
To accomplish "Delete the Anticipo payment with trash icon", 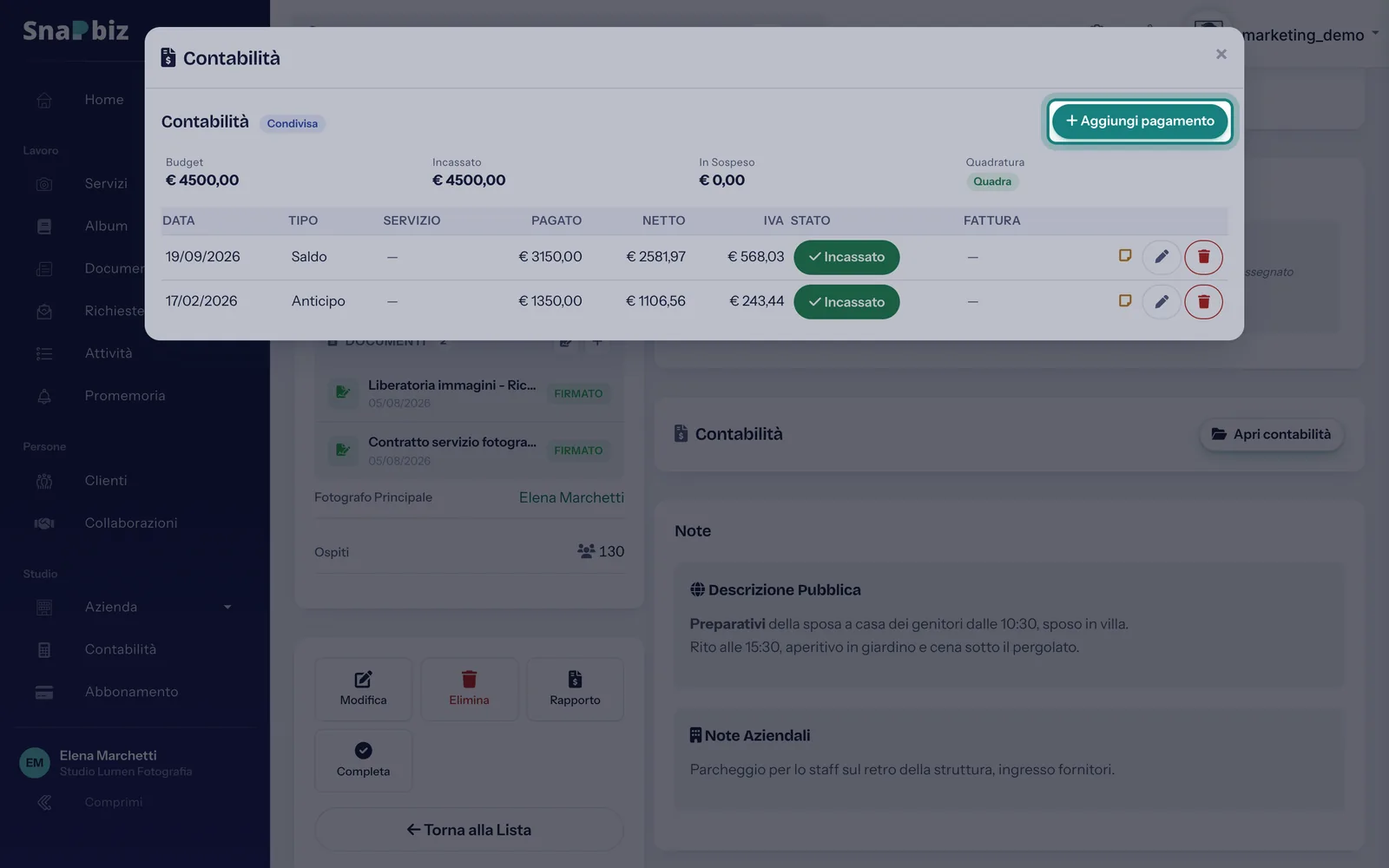I will 1203,301.
